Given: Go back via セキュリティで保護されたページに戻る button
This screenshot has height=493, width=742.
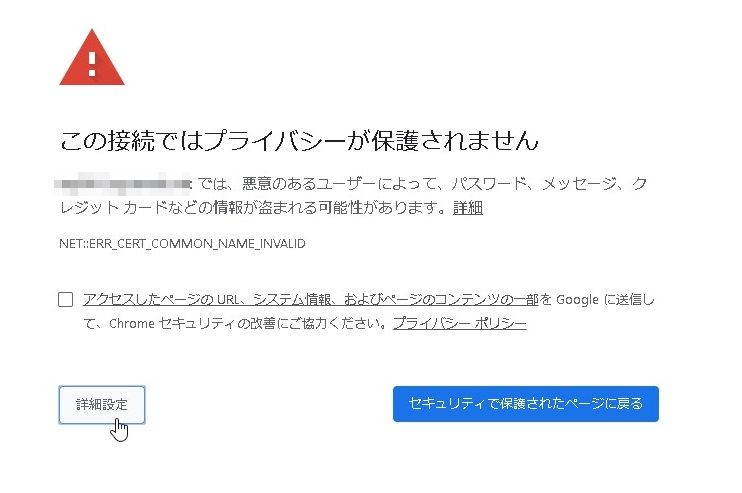Looking at the screenshot, I should pos(526,404).
